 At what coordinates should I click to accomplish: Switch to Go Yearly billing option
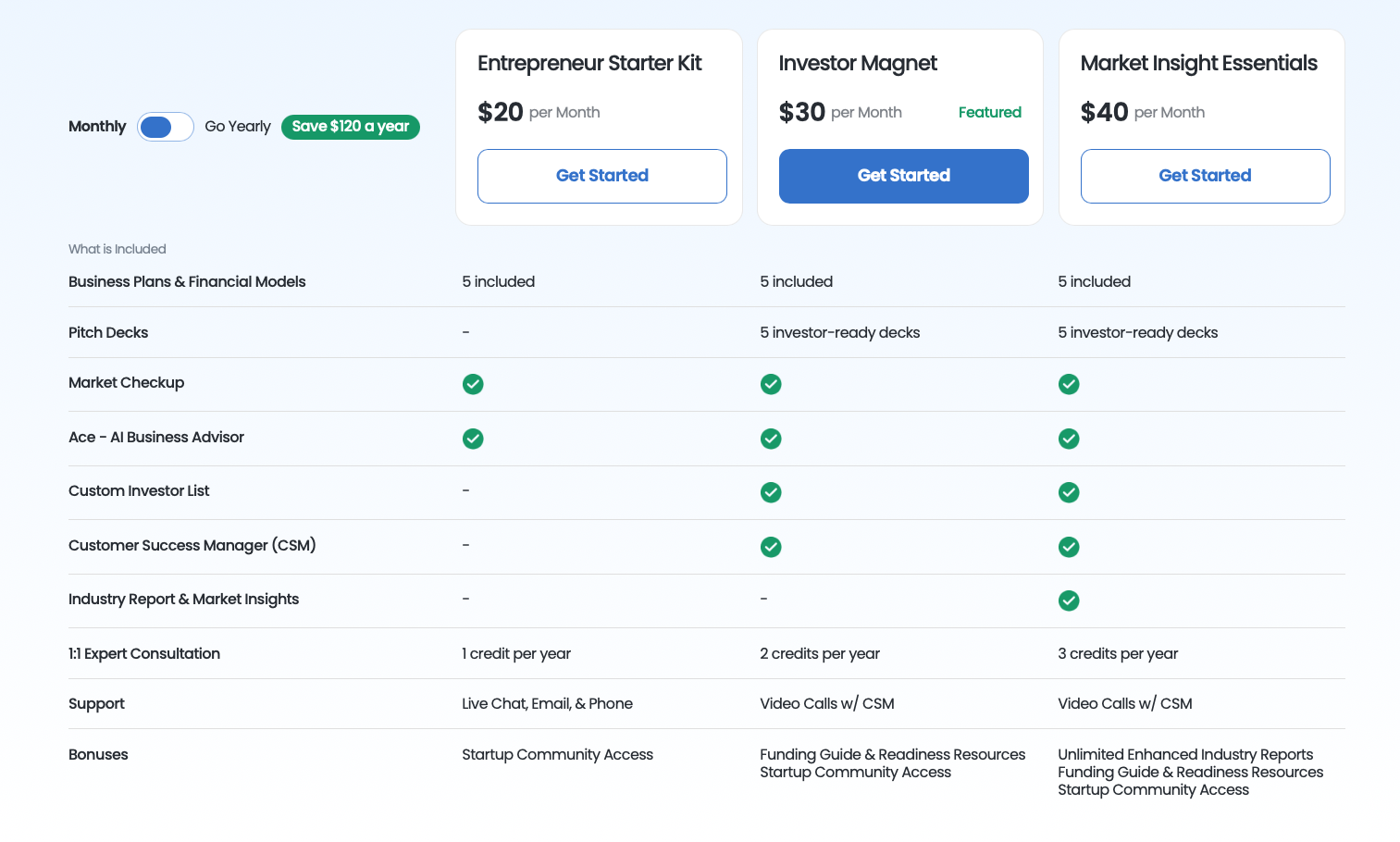[x=238, y=127]
